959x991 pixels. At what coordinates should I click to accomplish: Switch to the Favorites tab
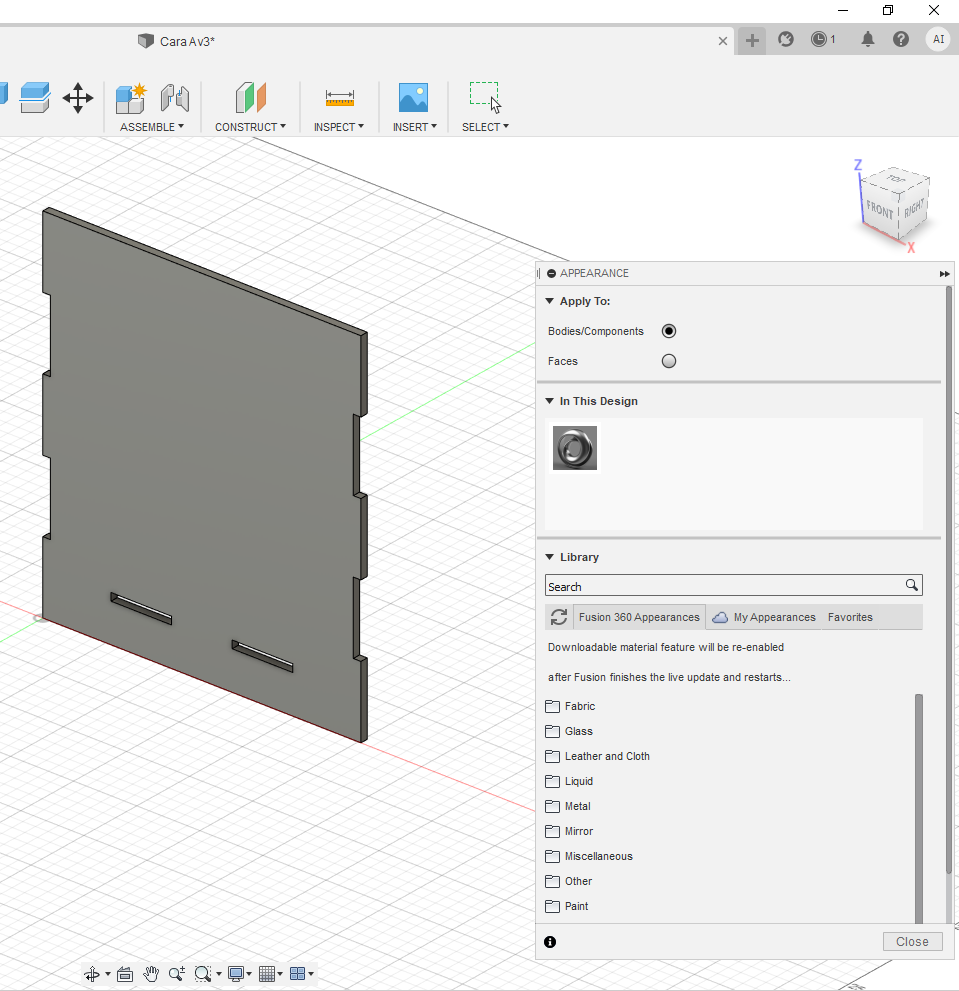tap(850, 617)
